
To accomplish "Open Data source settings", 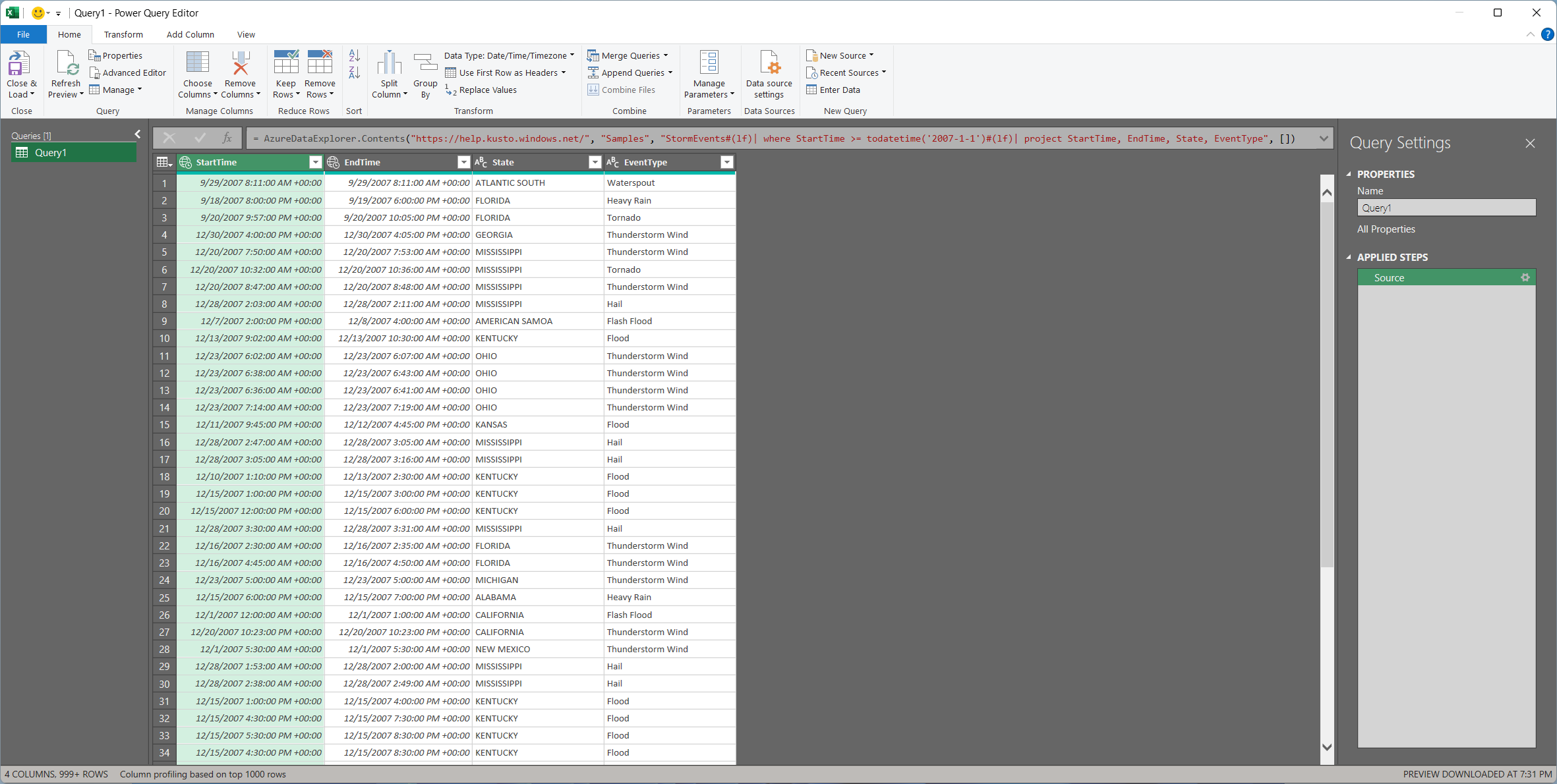I will [769, 74].
